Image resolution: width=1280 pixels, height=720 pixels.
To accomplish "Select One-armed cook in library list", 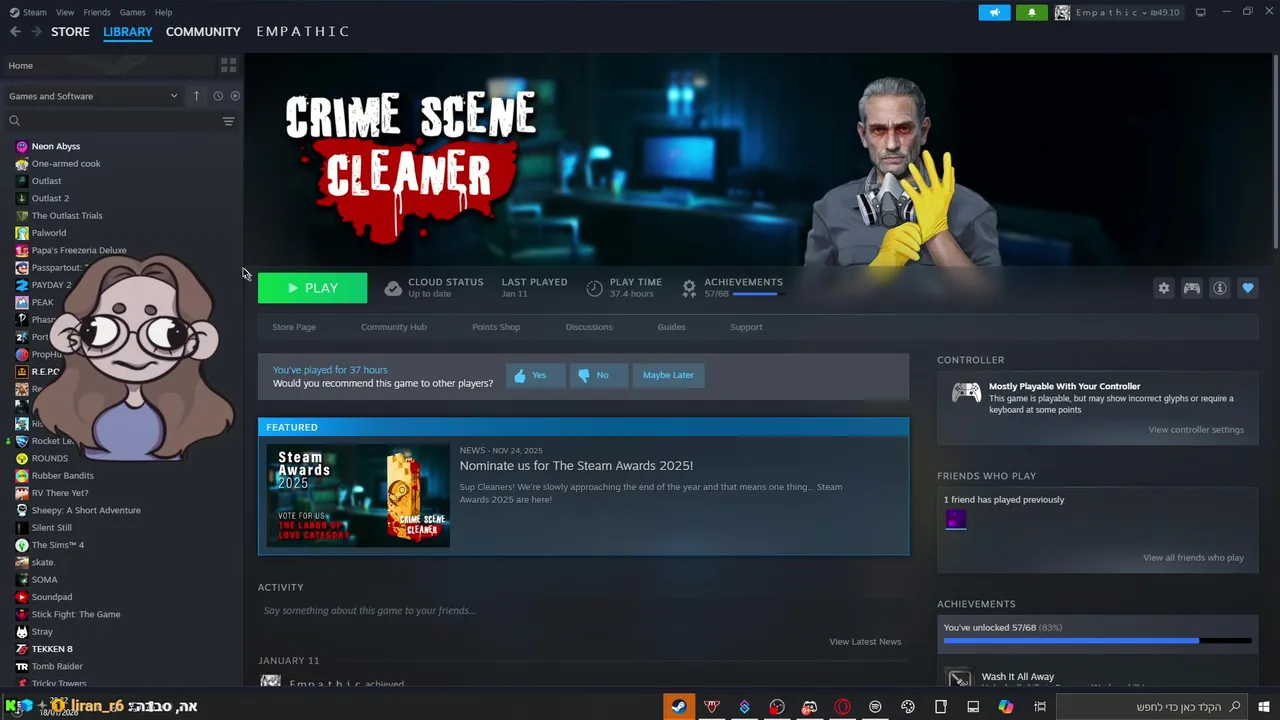I will pyautogui.click(x=66, y=164).
